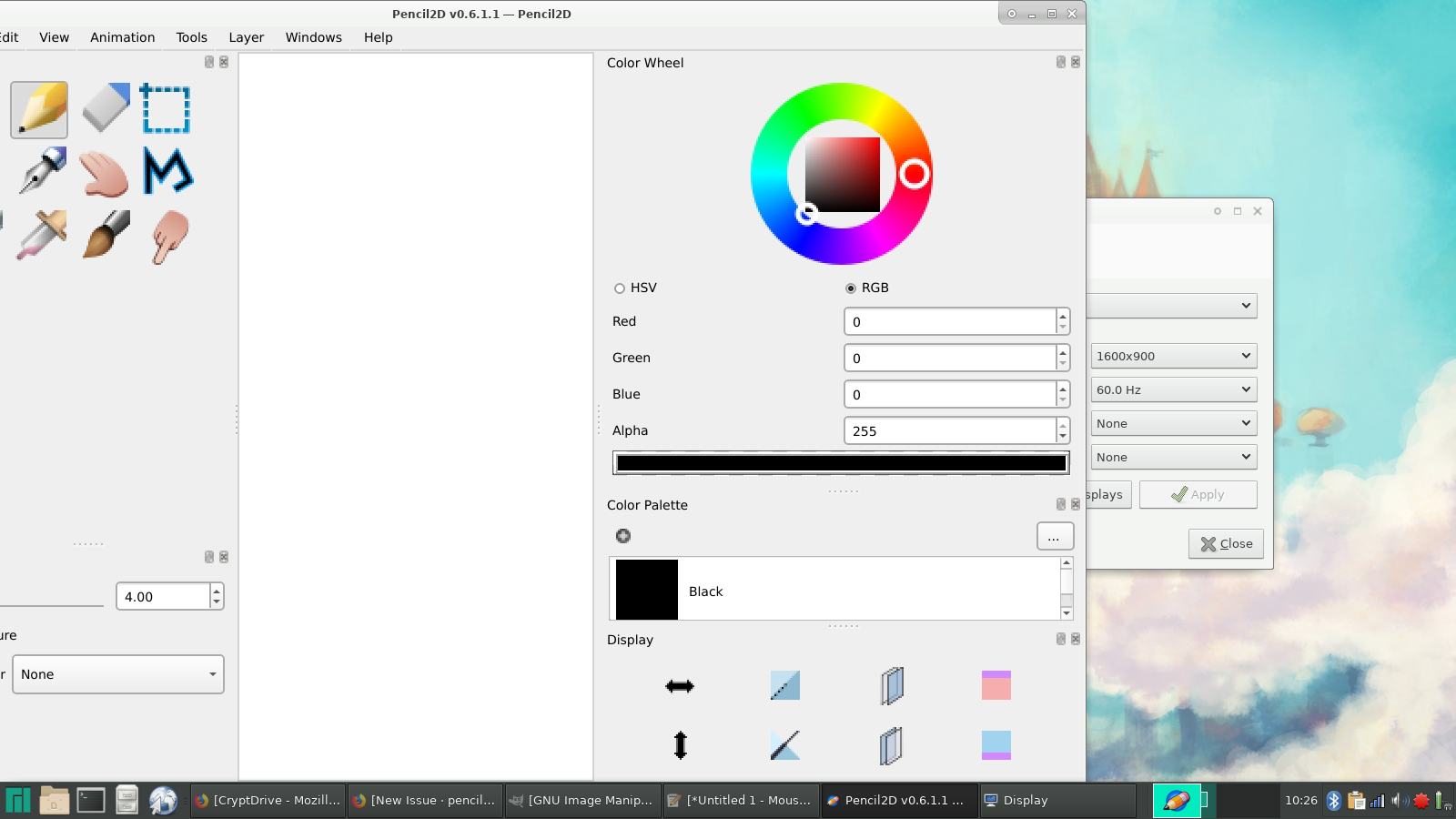
Task: Toggle horizontal mirror in the Display panel
Action: (679, 686)
